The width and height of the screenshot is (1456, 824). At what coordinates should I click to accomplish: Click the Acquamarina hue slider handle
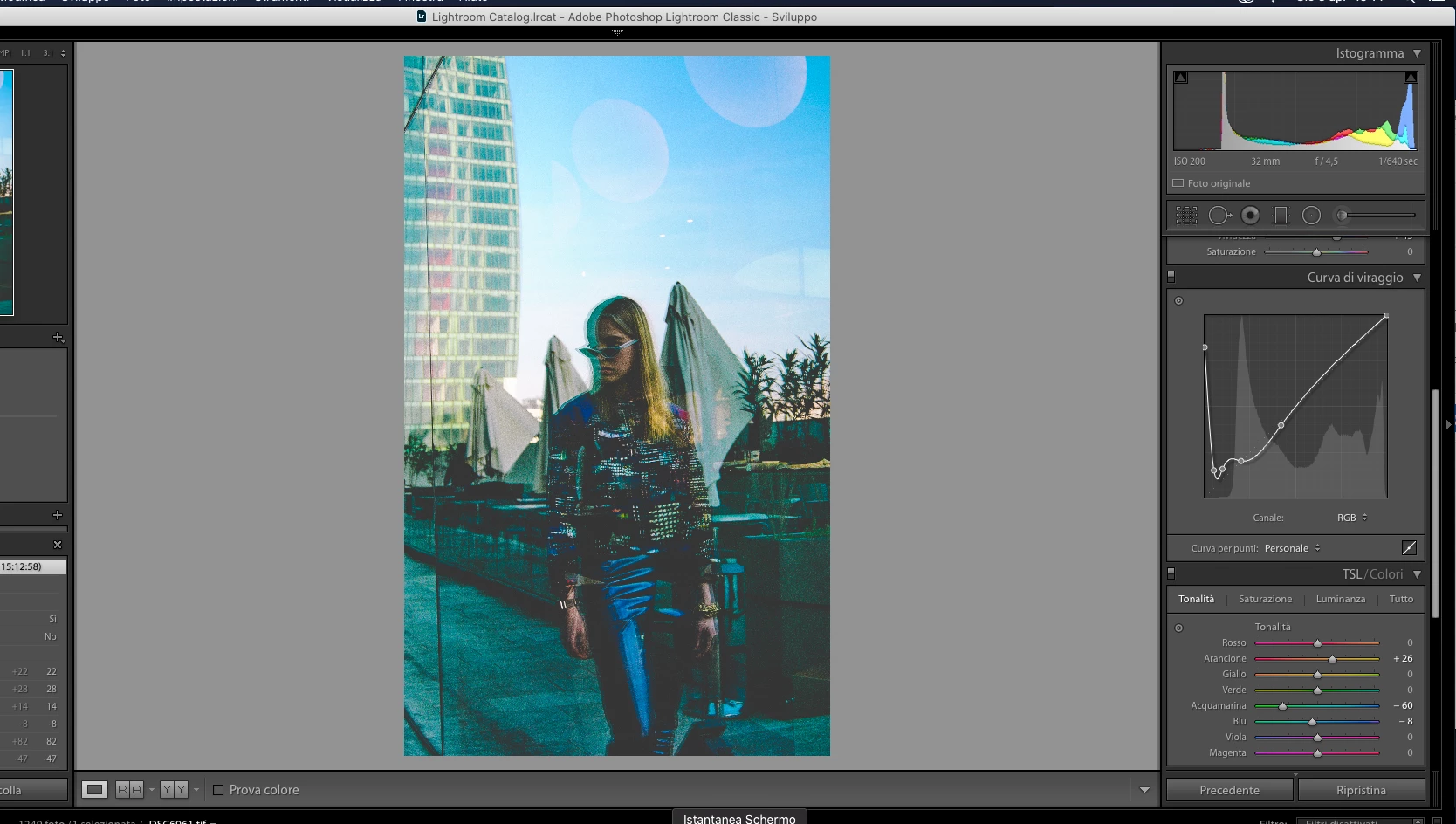click(x=1282, y=706)
